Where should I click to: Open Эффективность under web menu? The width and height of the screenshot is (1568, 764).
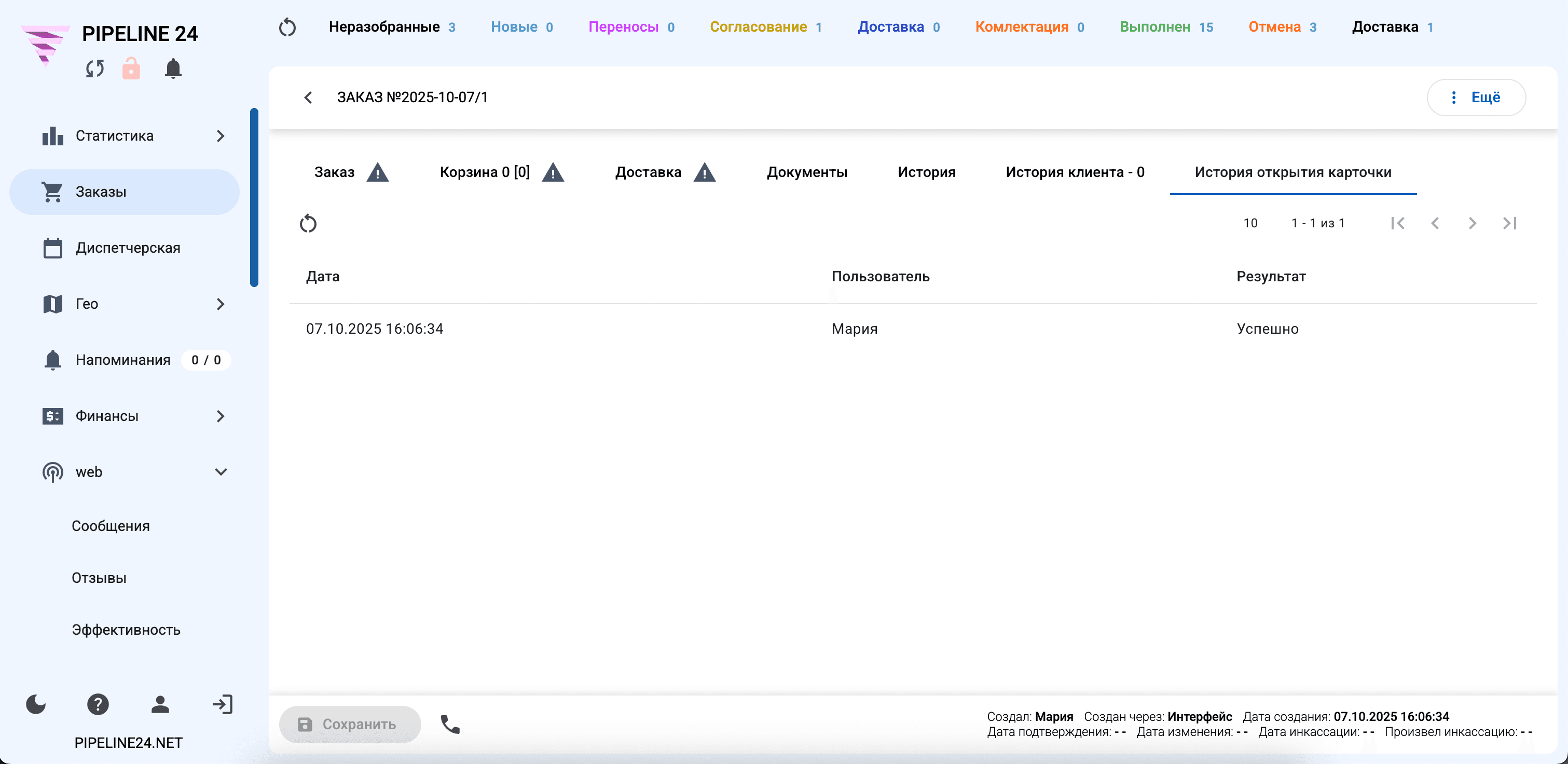point(126,630)
